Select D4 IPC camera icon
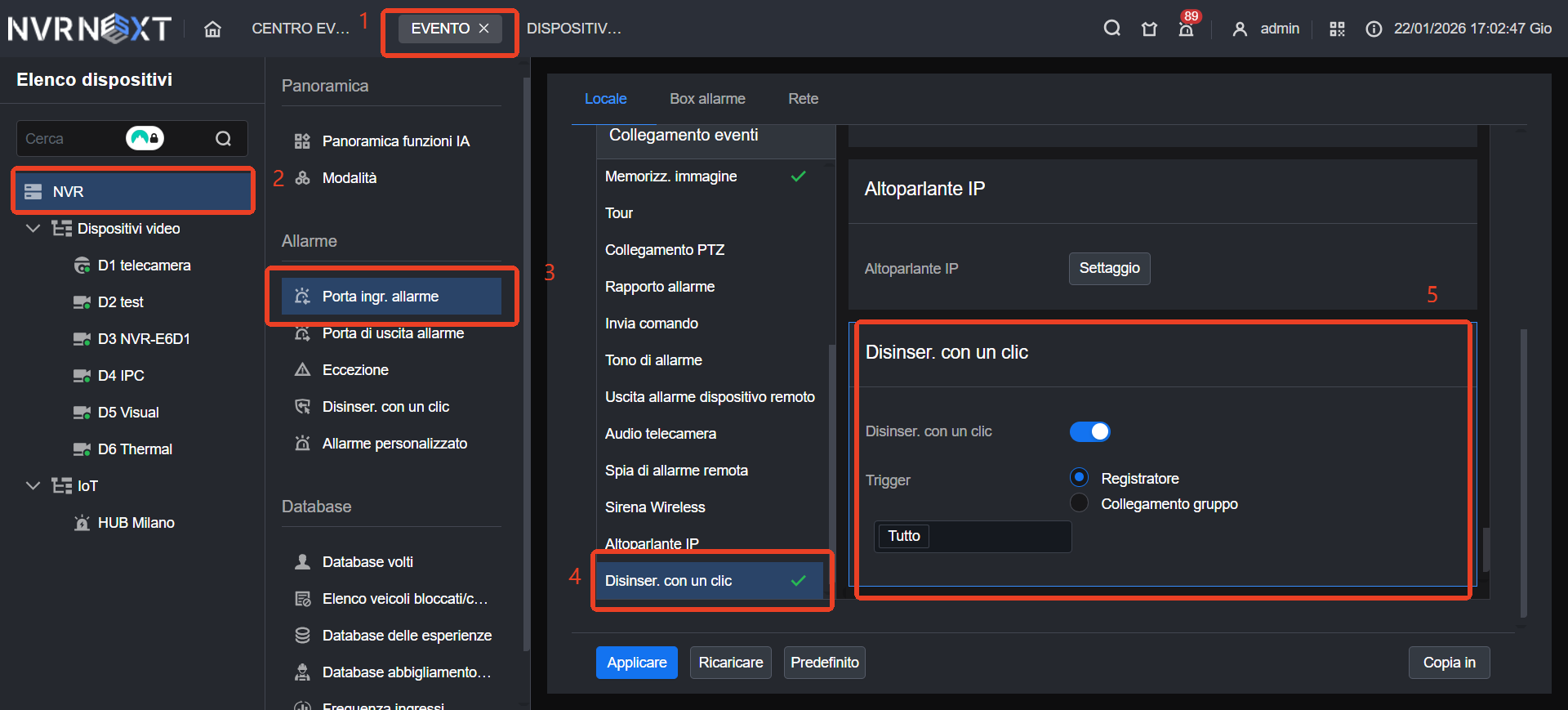 [x=82, y=376]
